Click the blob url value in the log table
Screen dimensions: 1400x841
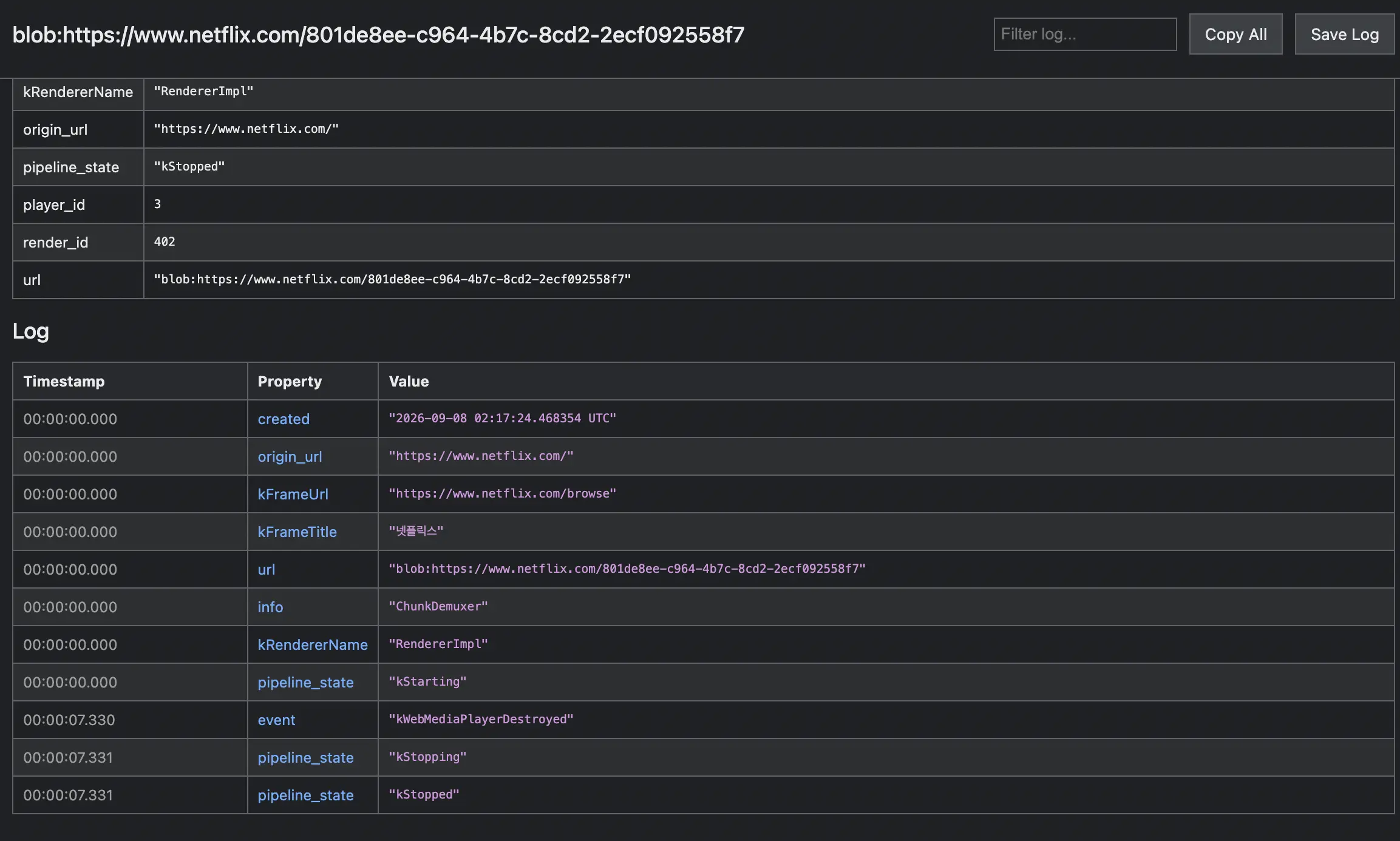[627, 569]
